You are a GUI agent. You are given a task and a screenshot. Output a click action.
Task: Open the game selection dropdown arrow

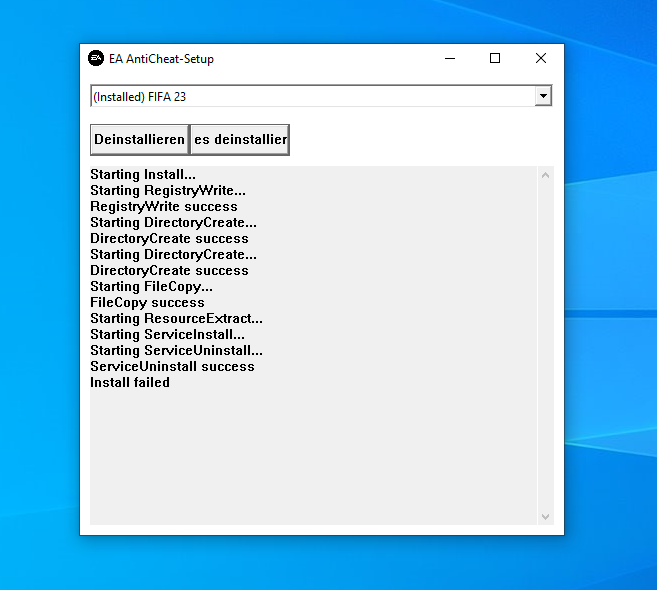(543, 96)
